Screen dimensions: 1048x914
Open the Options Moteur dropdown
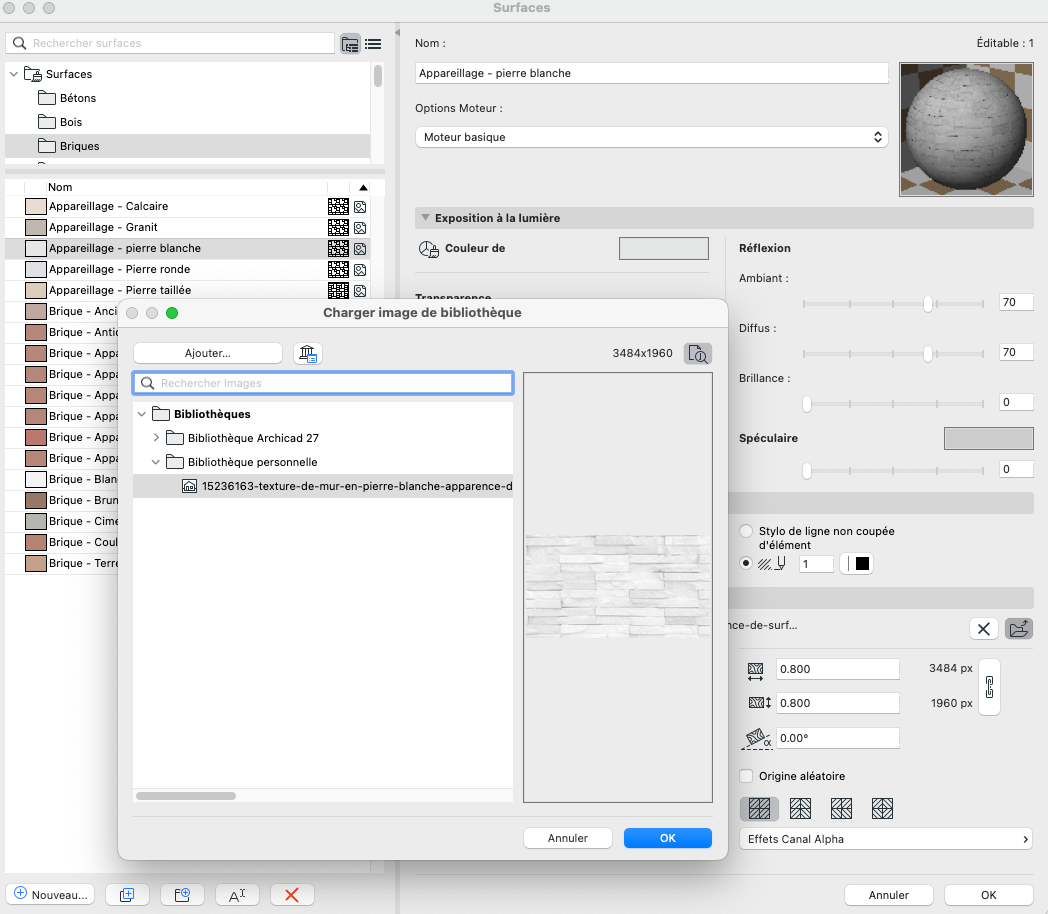click(x=652, y=137)
